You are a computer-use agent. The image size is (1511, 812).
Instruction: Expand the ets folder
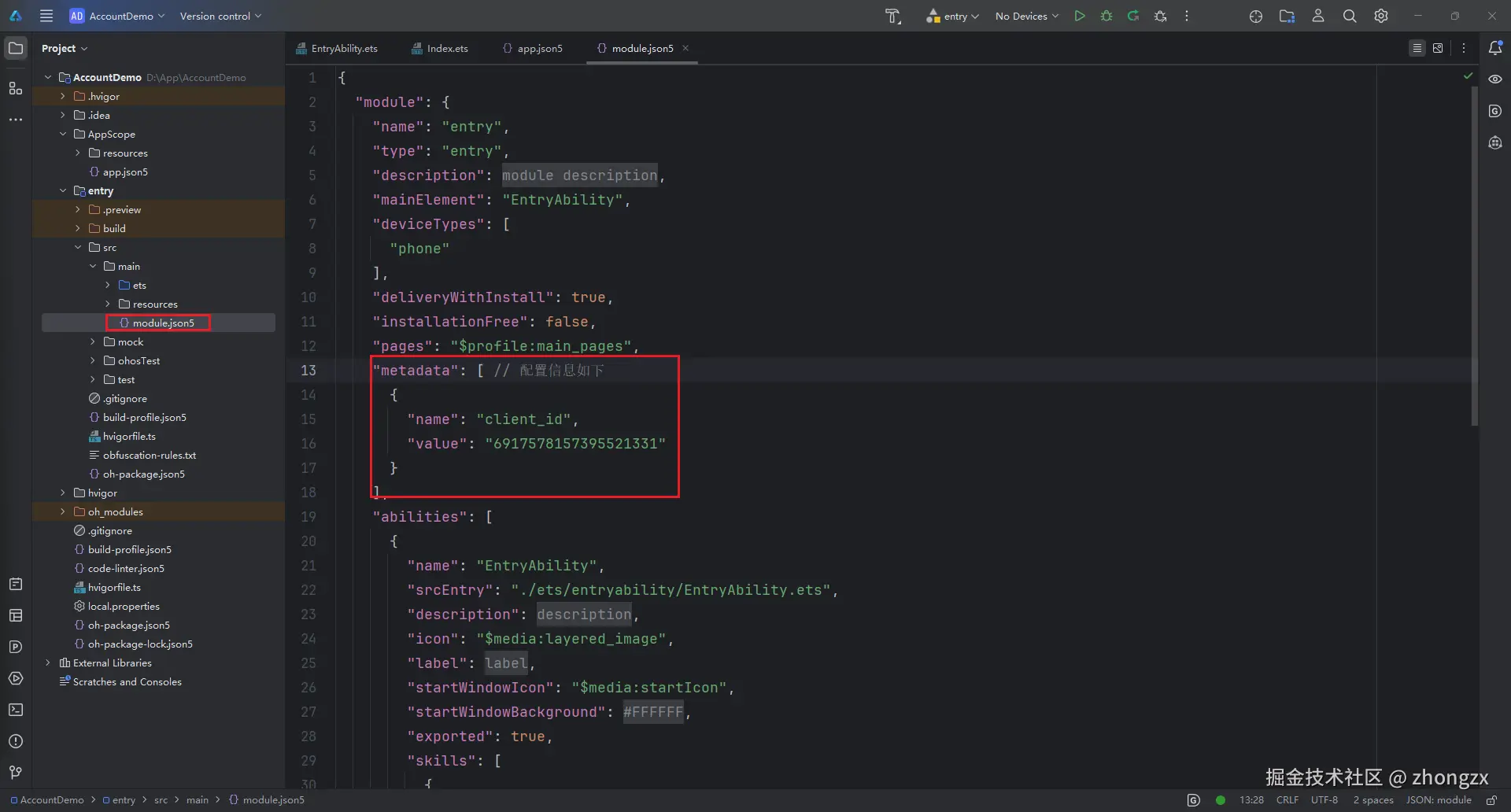pyautogui.click(x=108, y=285)
